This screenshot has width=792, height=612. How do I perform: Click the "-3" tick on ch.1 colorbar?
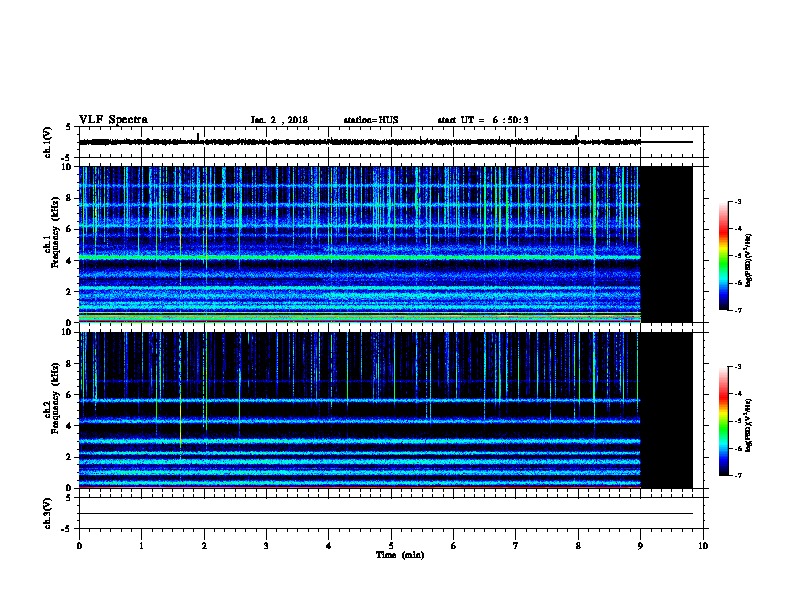coord(738,202)
